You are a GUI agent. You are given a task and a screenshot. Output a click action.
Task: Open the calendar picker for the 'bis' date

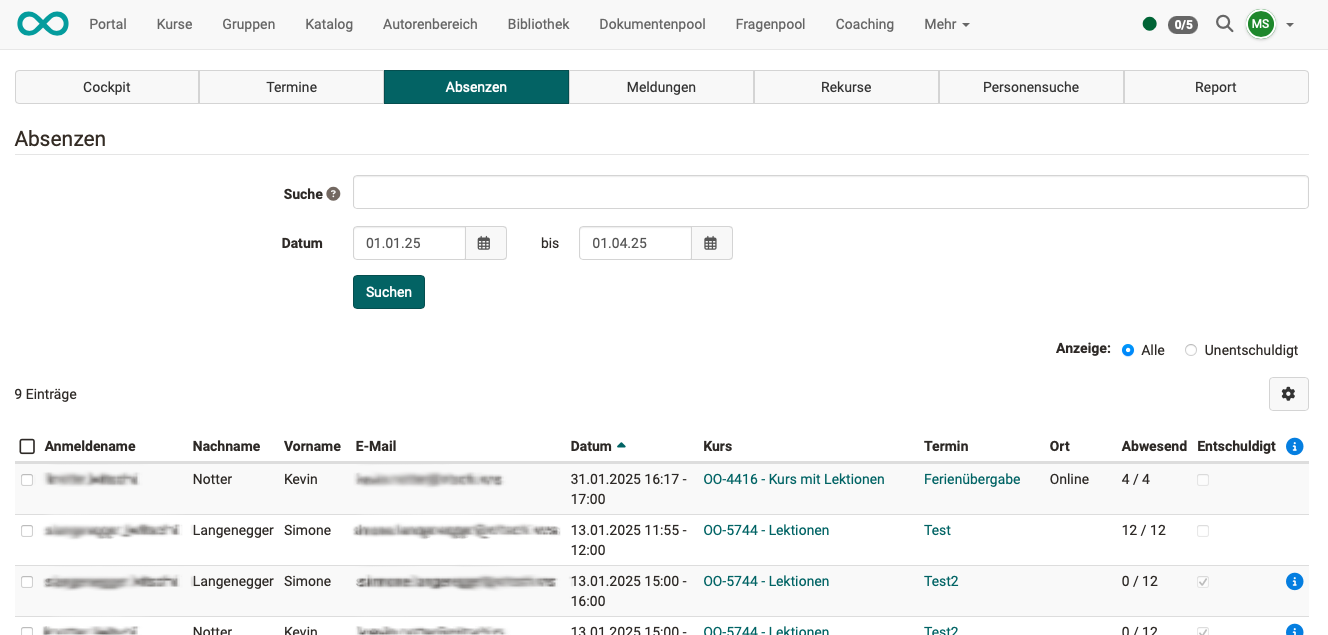712,242
